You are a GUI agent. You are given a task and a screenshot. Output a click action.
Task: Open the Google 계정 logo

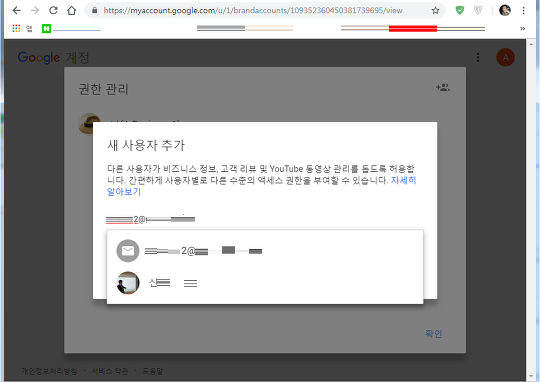coord(53,58)
